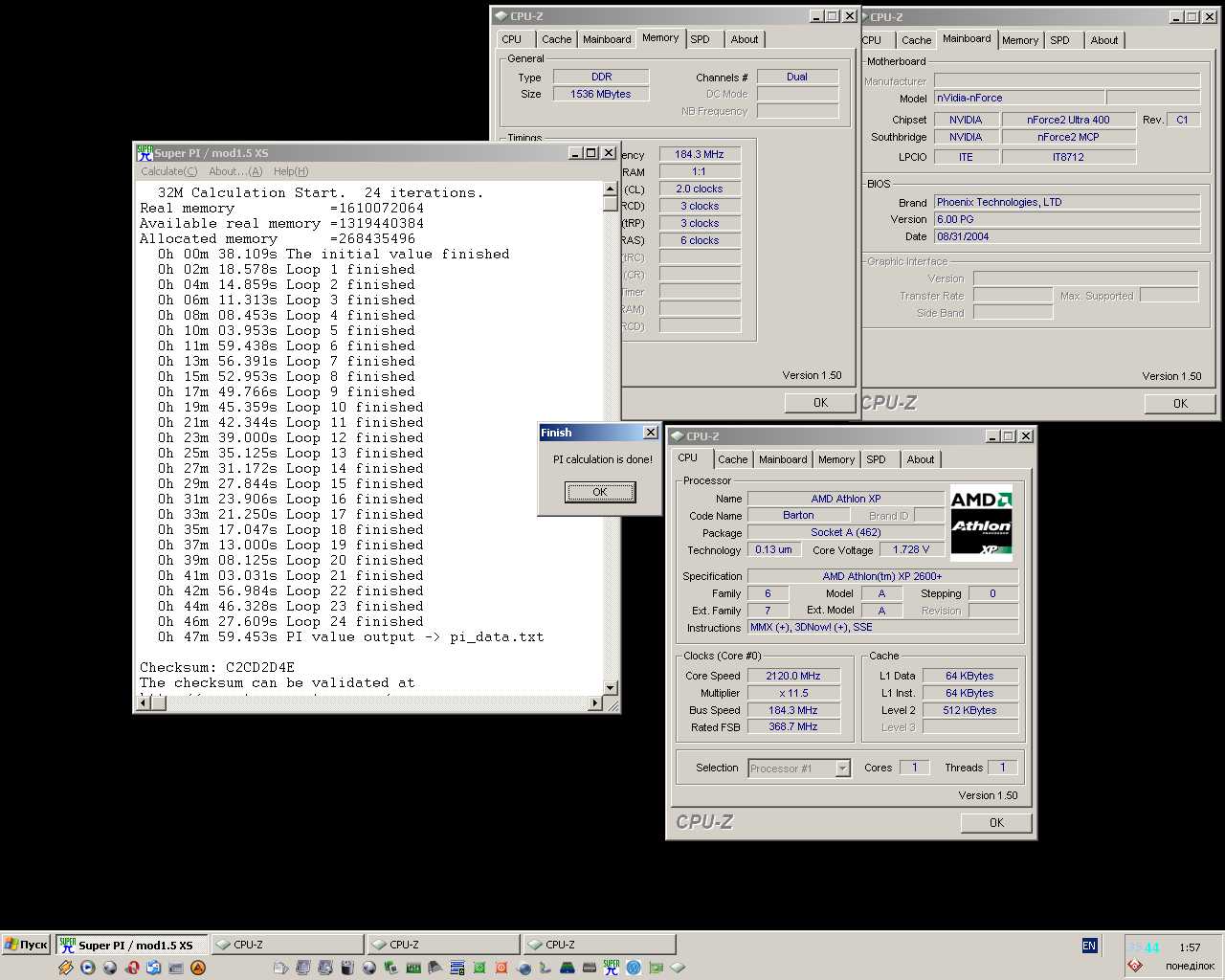The width and height of the screenshot is (1225, 980).
Task: Click the processor window CPU-Z title icon
Action: [677, 436]
